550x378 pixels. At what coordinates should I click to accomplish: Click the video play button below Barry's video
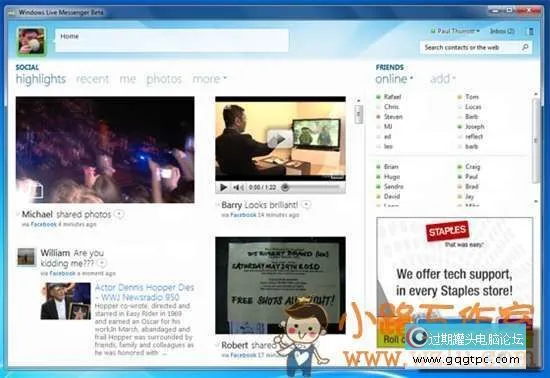click(x=223, y=188)
